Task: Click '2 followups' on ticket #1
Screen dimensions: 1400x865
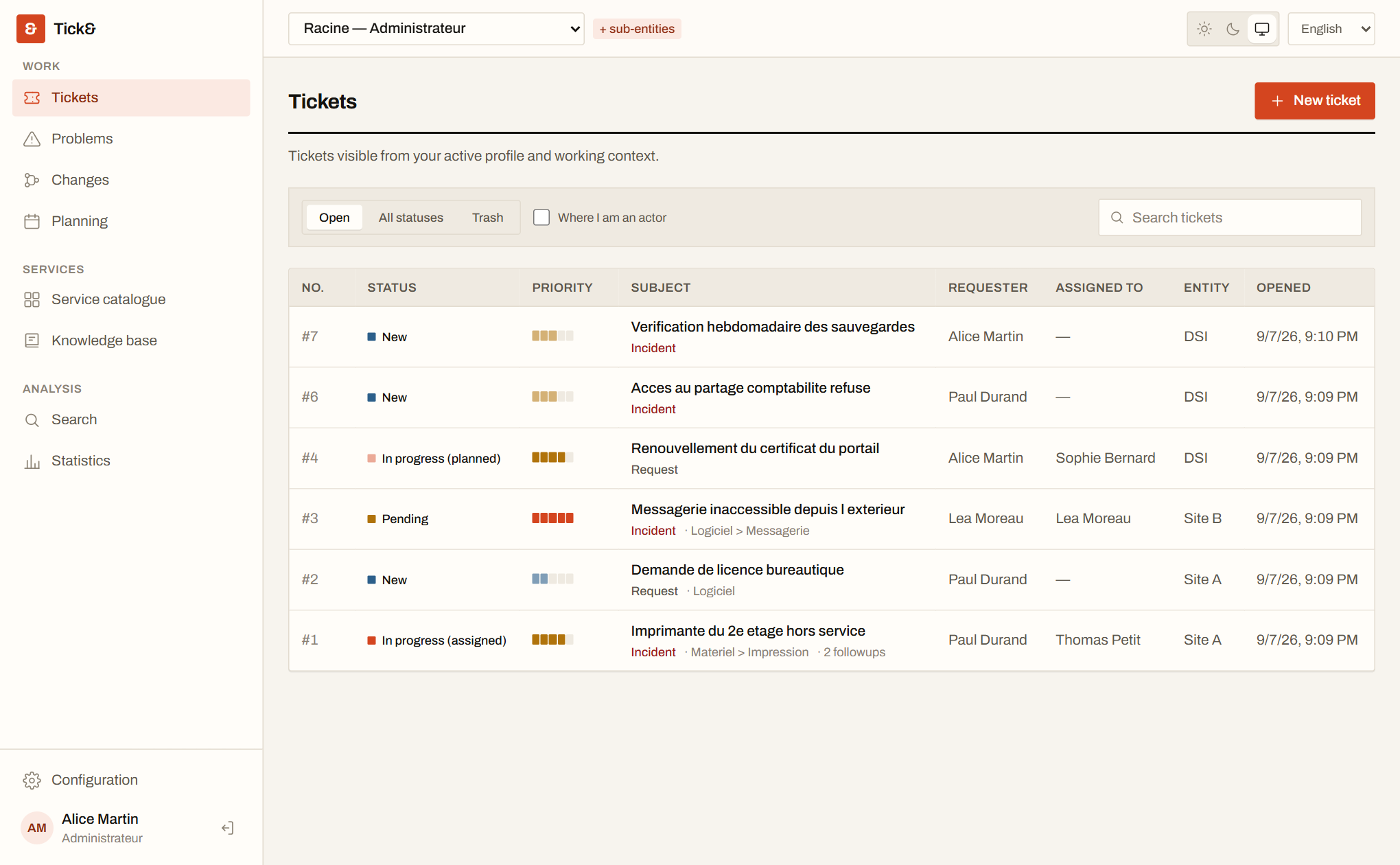Action: (x=854, y=652)
